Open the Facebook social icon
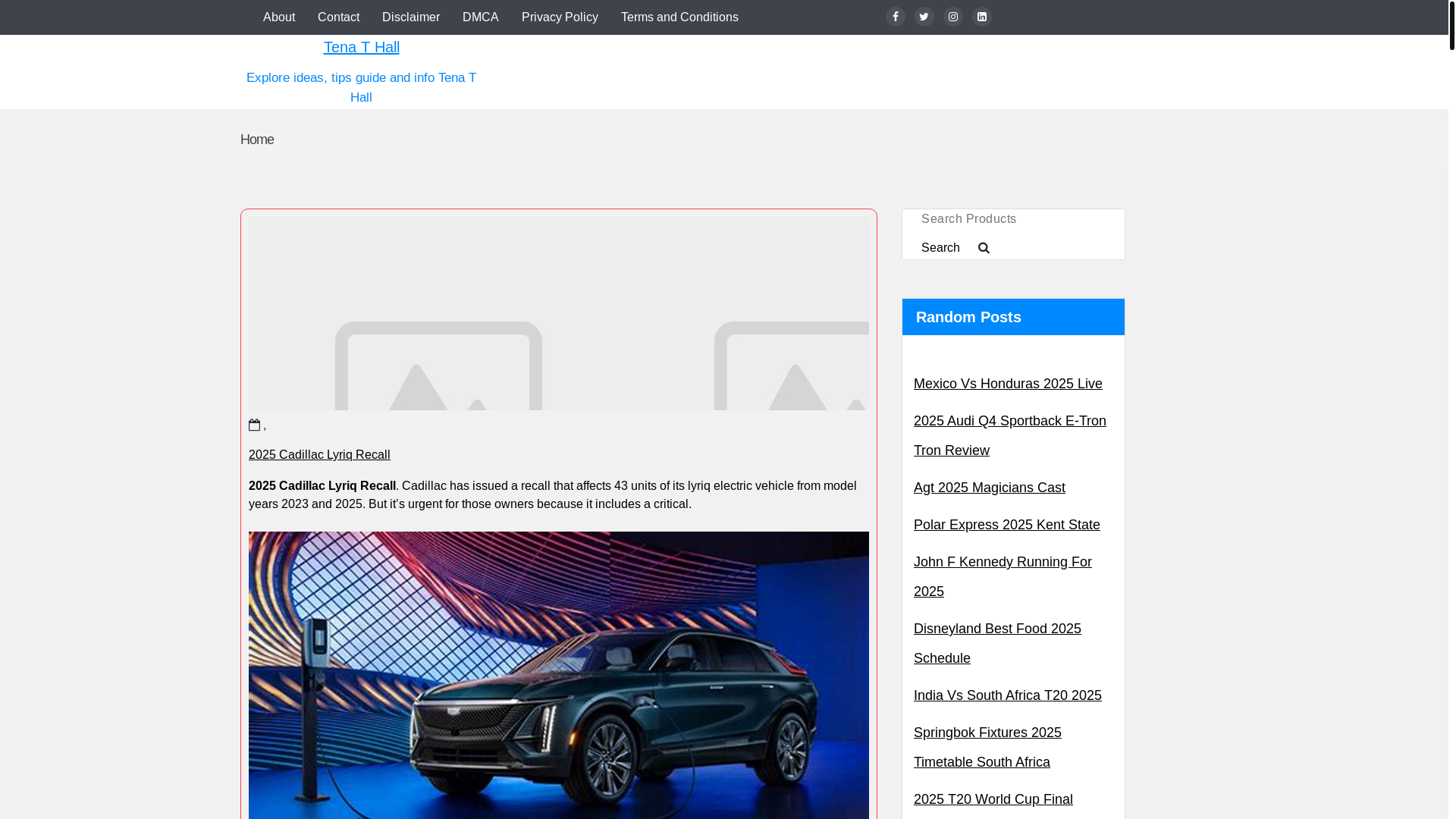 point(896,17)
